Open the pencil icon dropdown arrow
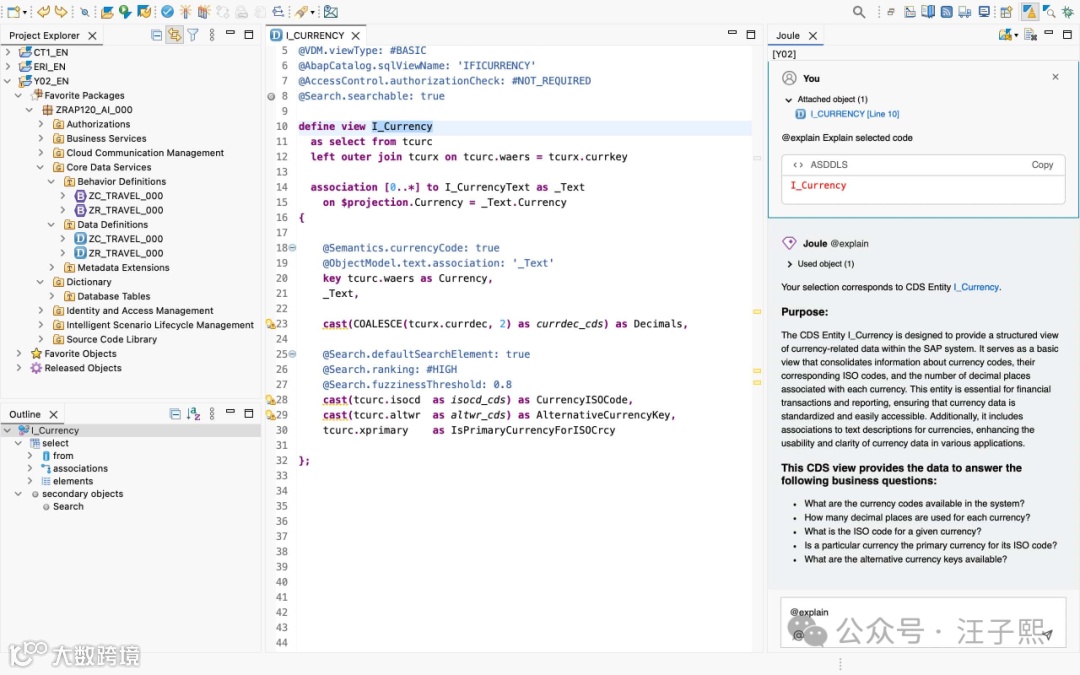The width and height of the screenshot is (1080, 675). [313, 12]
